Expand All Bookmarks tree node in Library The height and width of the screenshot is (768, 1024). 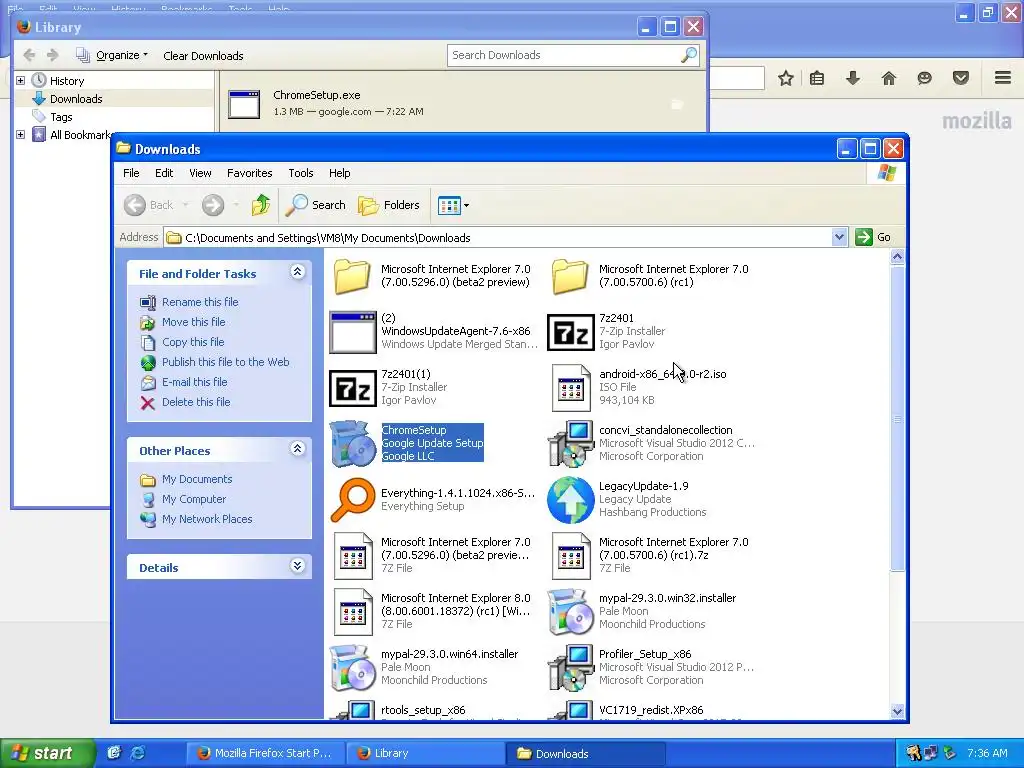pyautogui.click(x=20, y=135)
